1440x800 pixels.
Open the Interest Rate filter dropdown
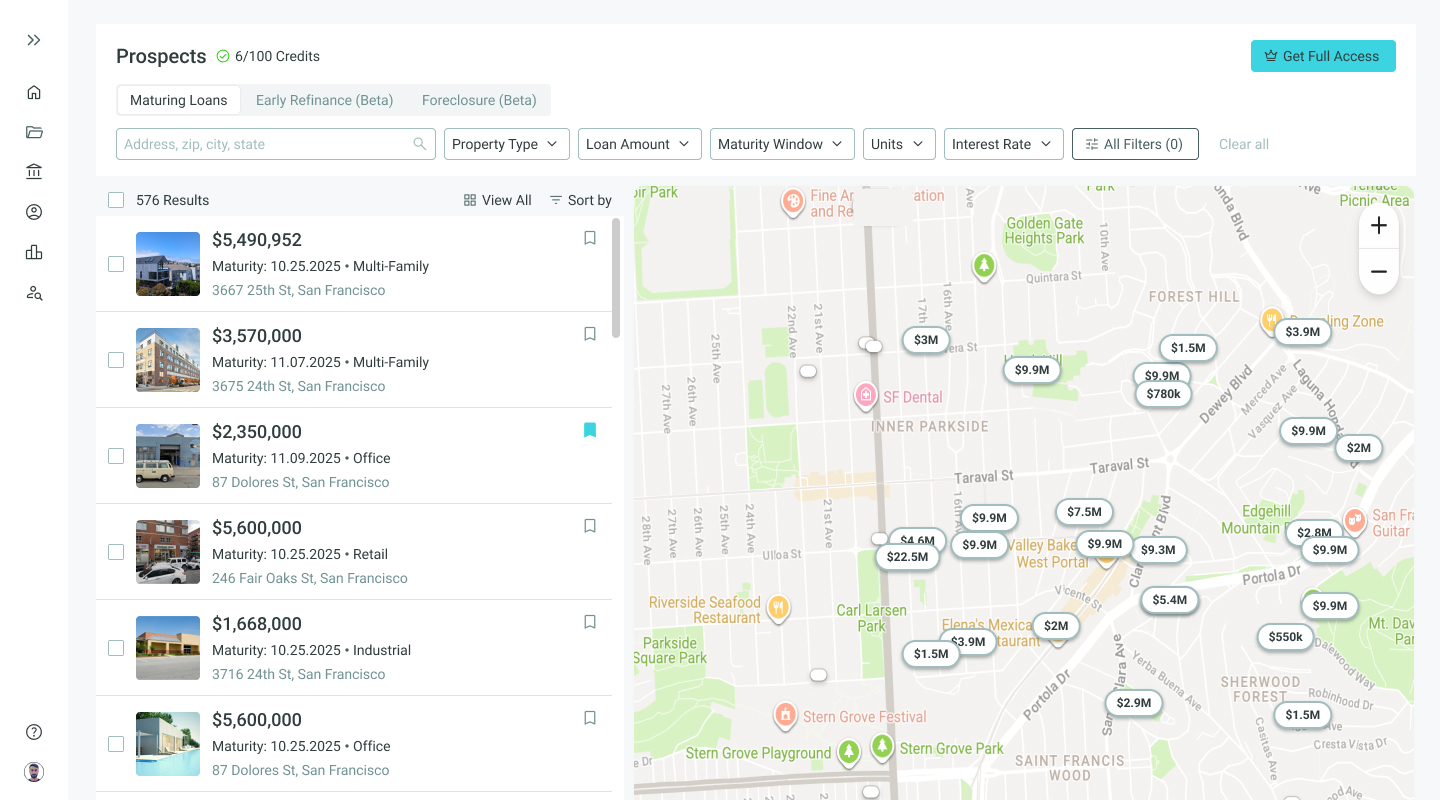tap(1003, 144)
